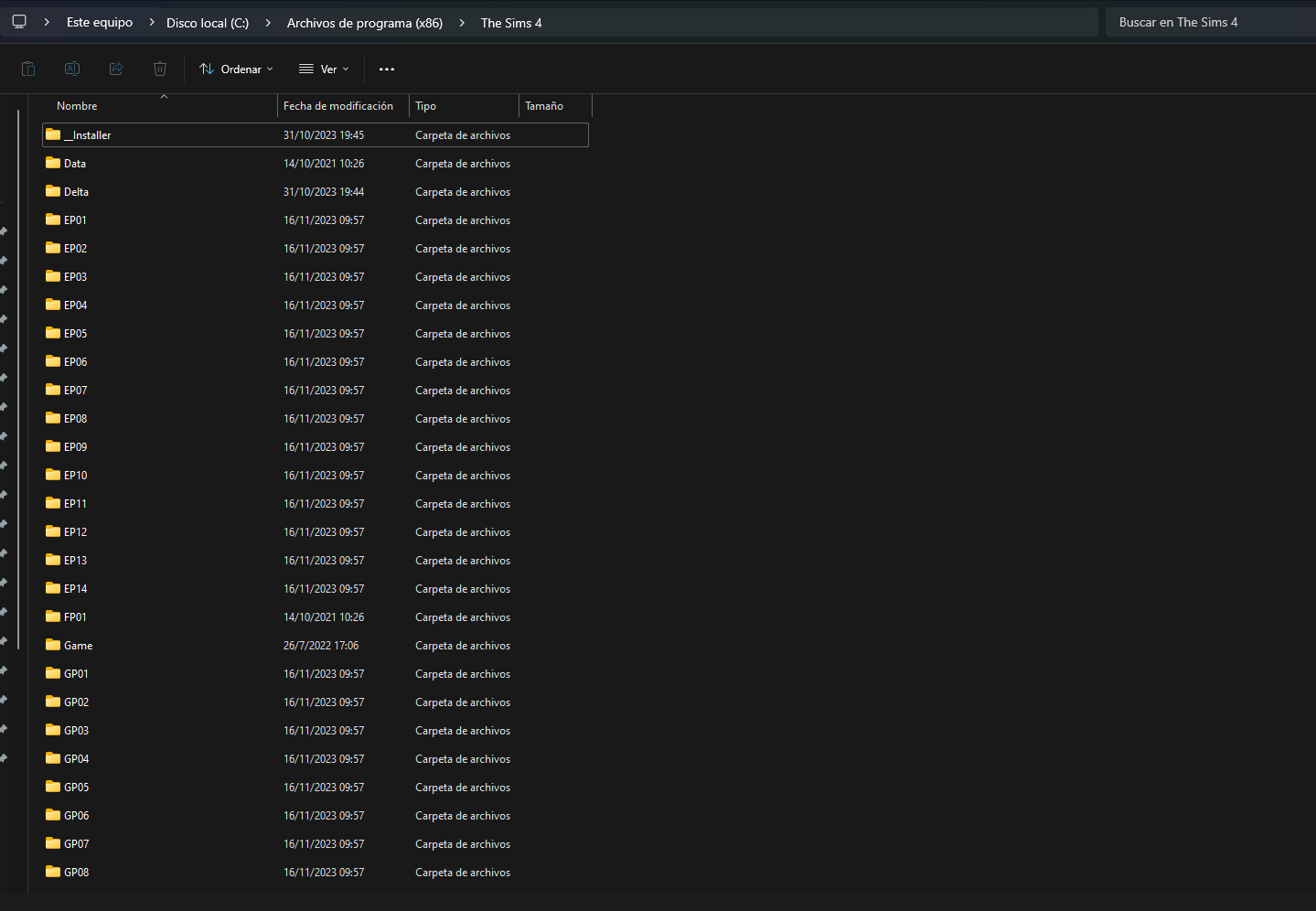
Task: Click date 14/10/2021 10:26 of FP01
Action: tap(324, 617)
